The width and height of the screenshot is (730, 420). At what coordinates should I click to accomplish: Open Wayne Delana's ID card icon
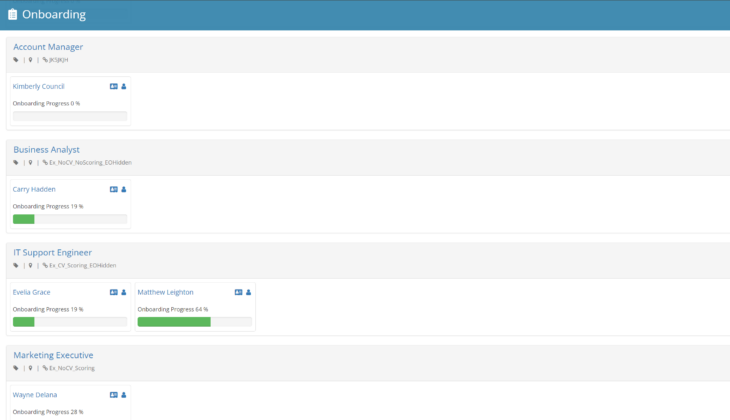click(113, 395)
